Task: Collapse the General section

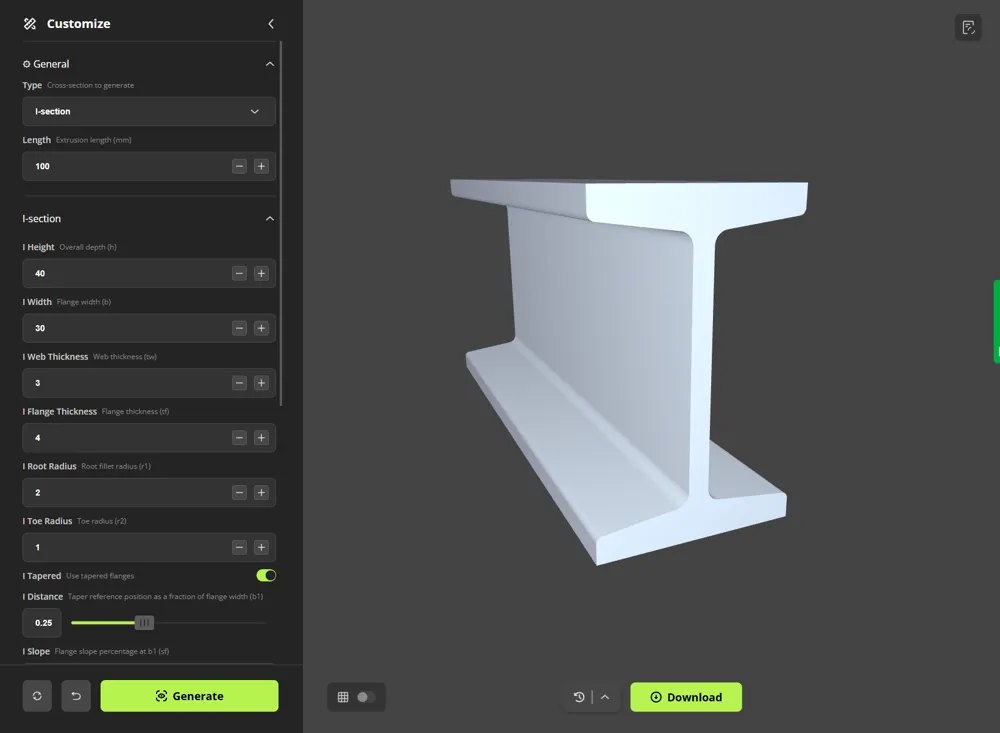Action: 270,63
